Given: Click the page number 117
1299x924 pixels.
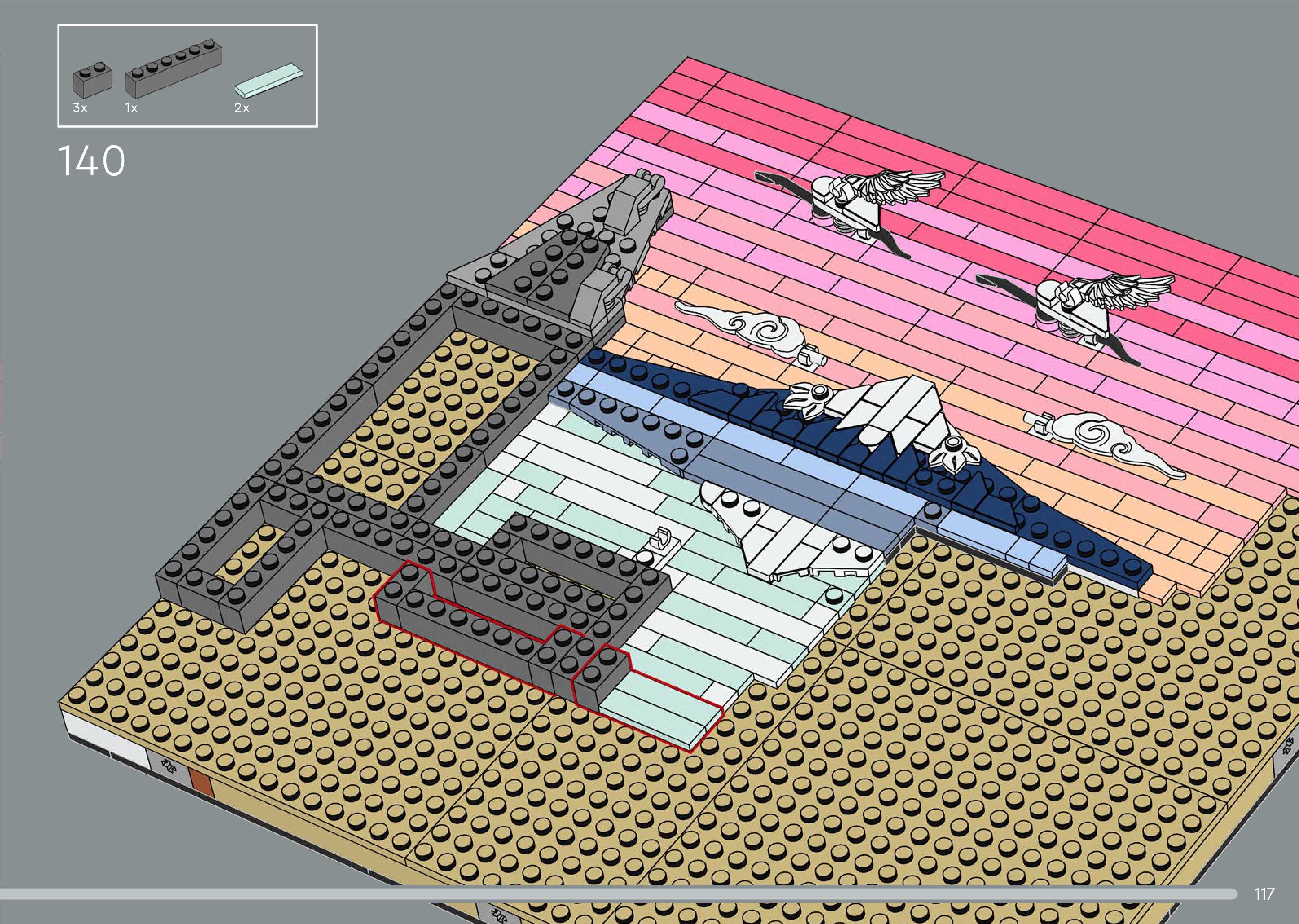Looking at the screenshot, I should [1264, 894].
